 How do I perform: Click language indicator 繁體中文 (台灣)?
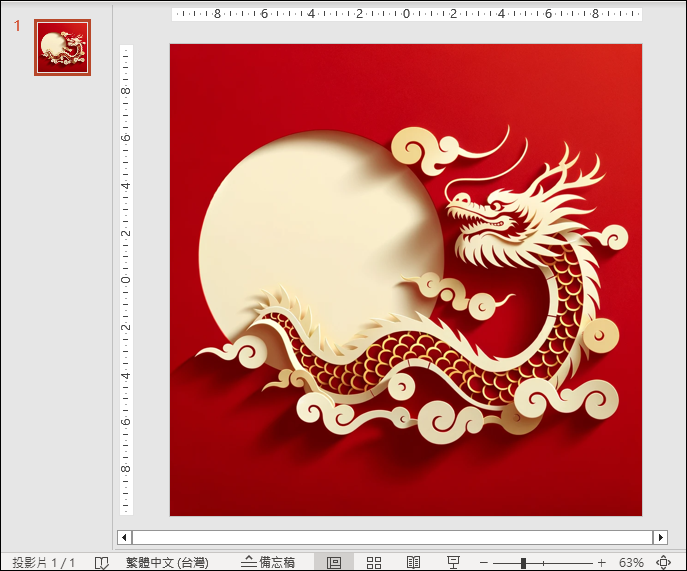click(x=167, y=562)
